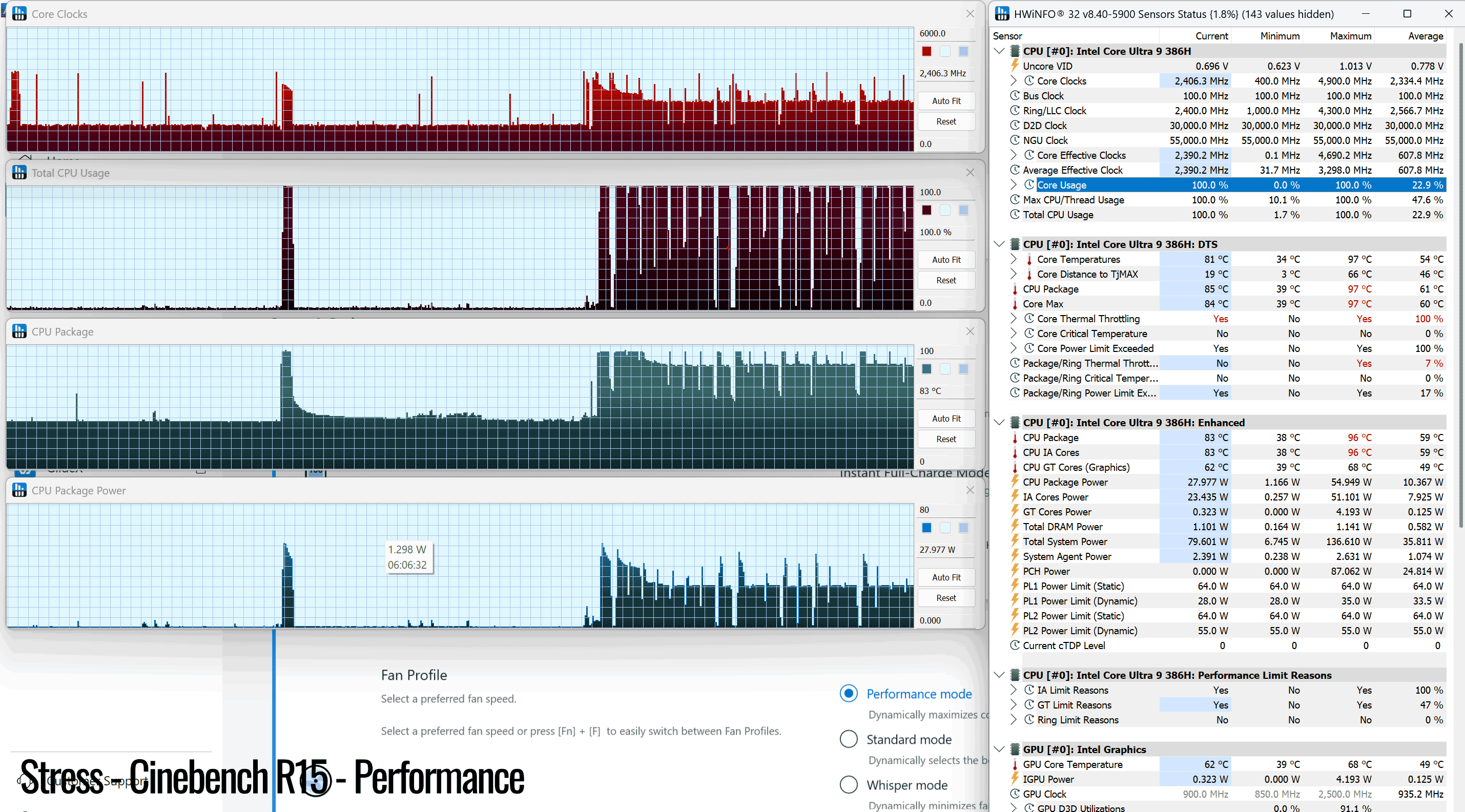This screenshot has height=812, width=1465.
Task: Click the dark maroon swatch in Total CPU Usage graph
Action: click(x=926, y=210)
